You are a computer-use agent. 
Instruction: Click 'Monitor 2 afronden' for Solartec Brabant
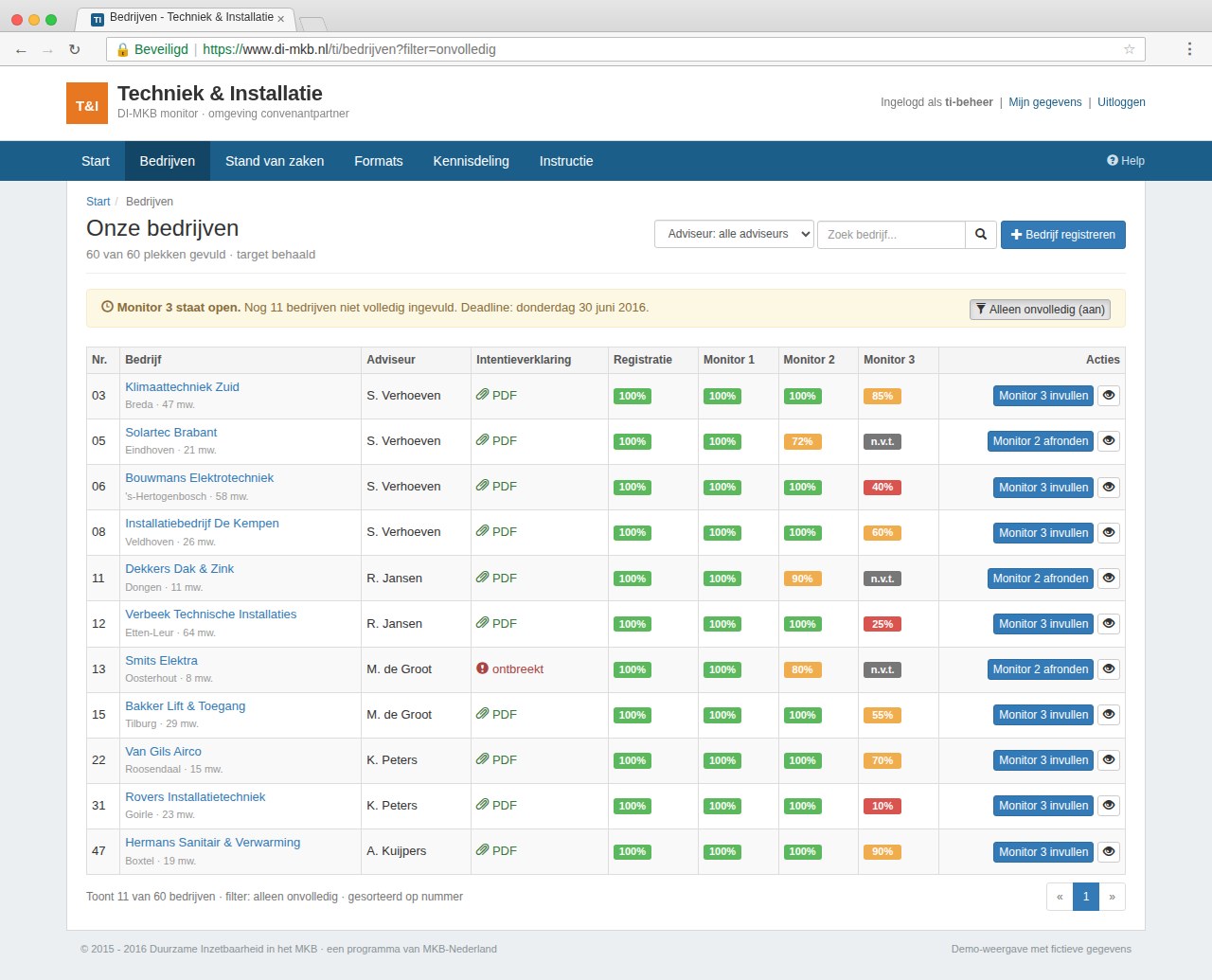pyautogui.click(x=1041, y=441)
